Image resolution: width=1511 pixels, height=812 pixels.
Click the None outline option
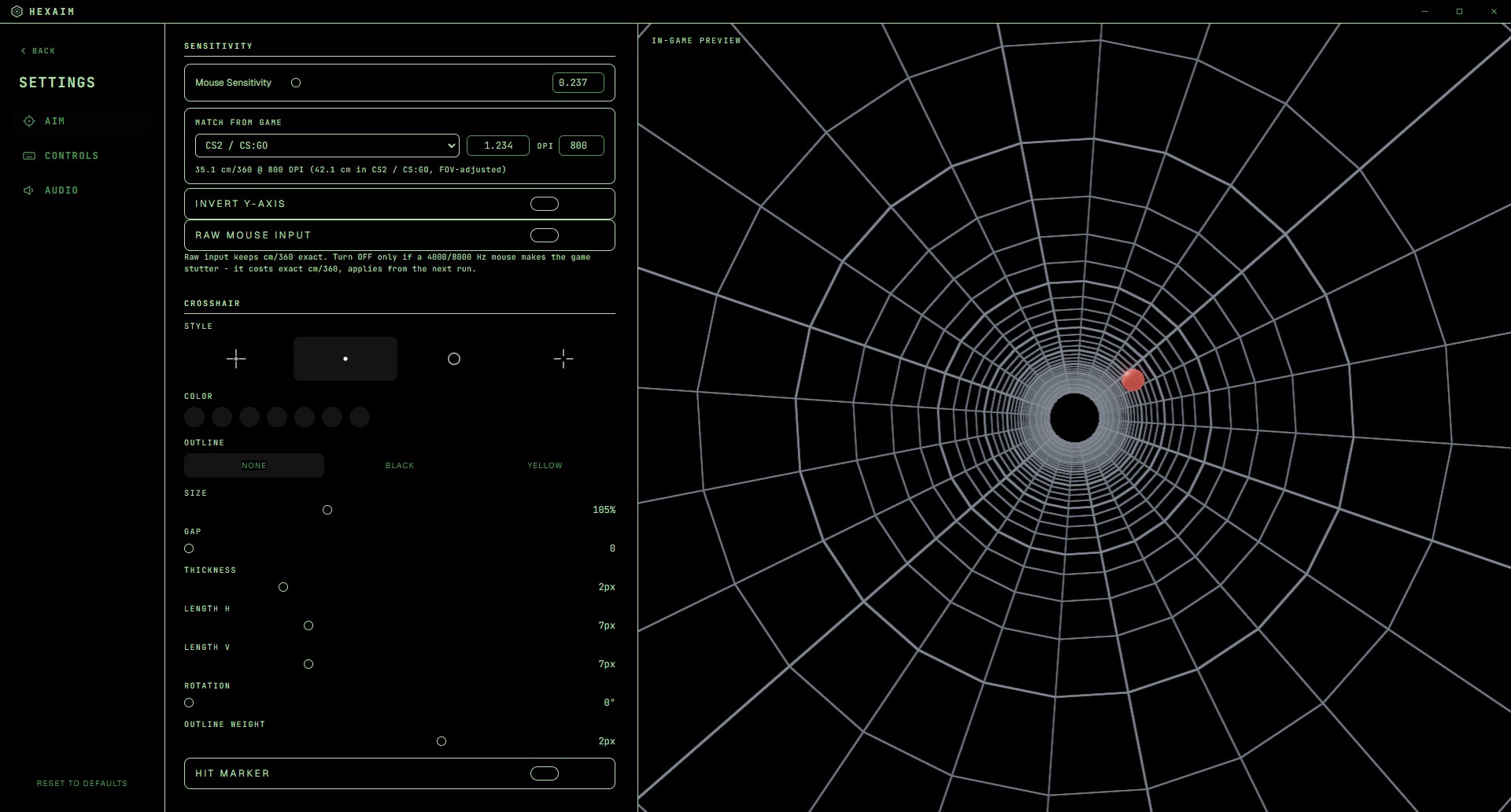click(x=254, y=466)
